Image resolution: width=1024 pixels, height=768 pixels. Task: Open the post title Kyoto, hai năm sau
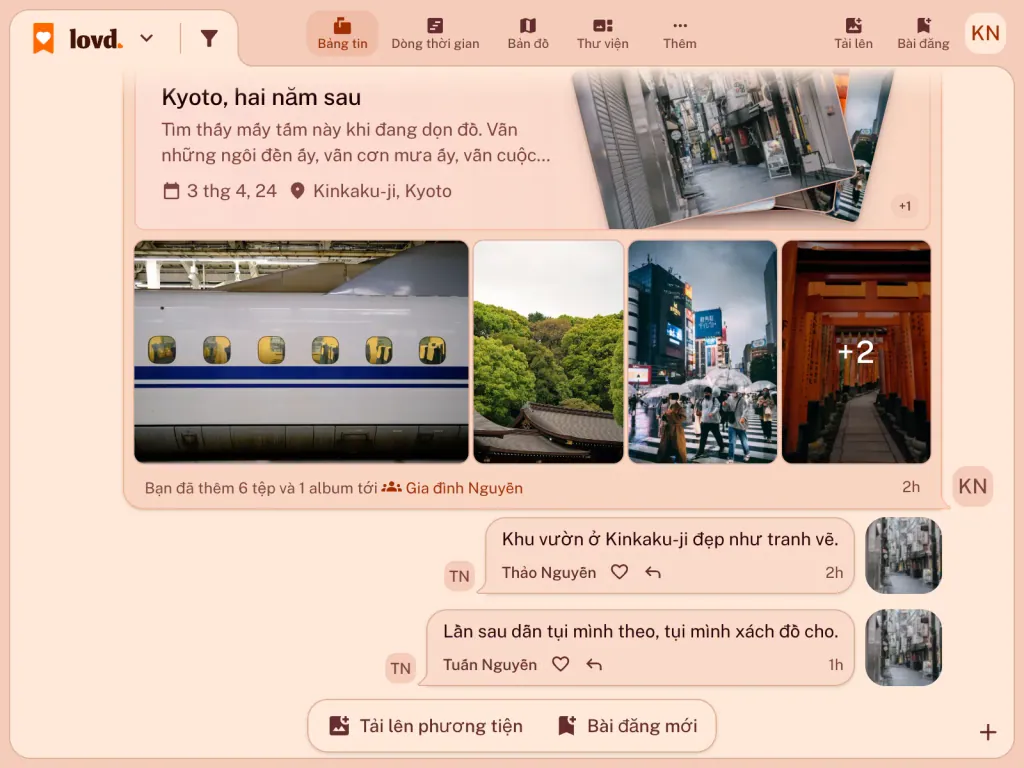click(261, 97)
